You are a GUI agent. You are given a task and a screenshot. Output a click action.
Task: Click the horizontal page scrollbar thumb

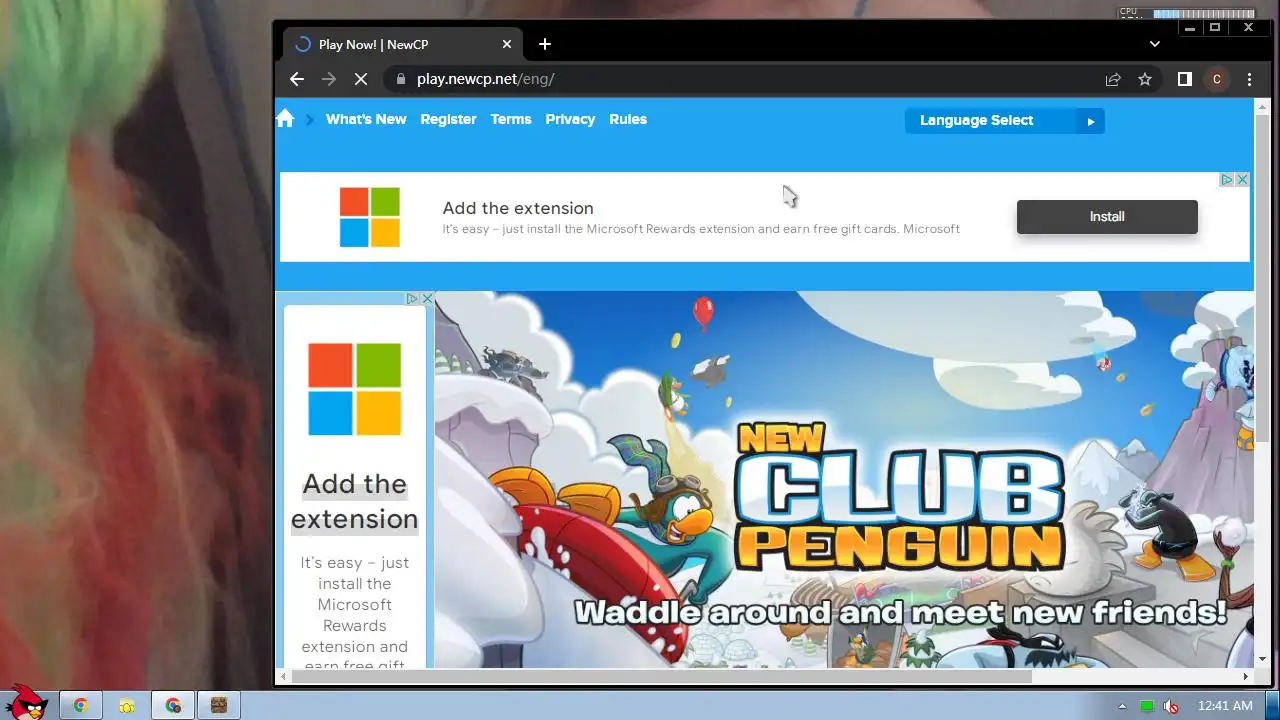click(x=662, y=677)
